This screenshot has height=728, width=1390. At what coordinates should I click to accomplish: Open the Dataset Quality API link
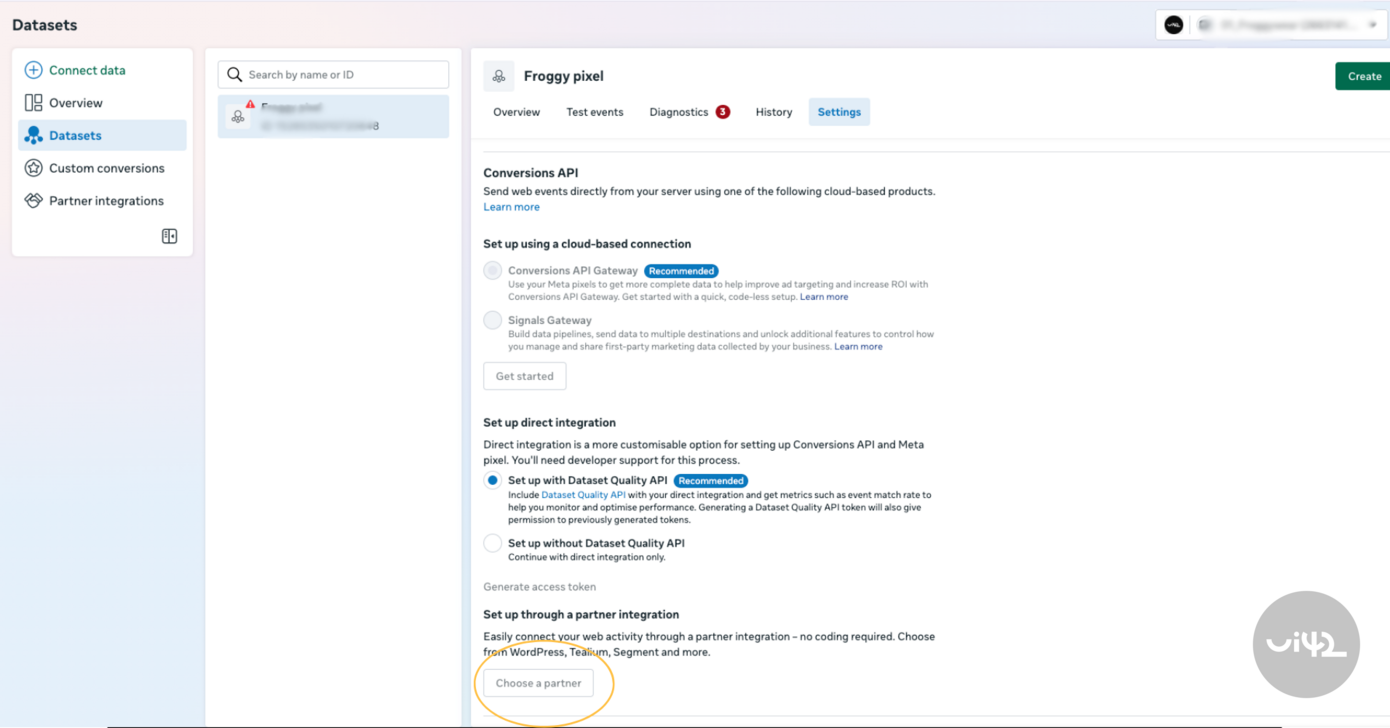(x=583, y=495)
